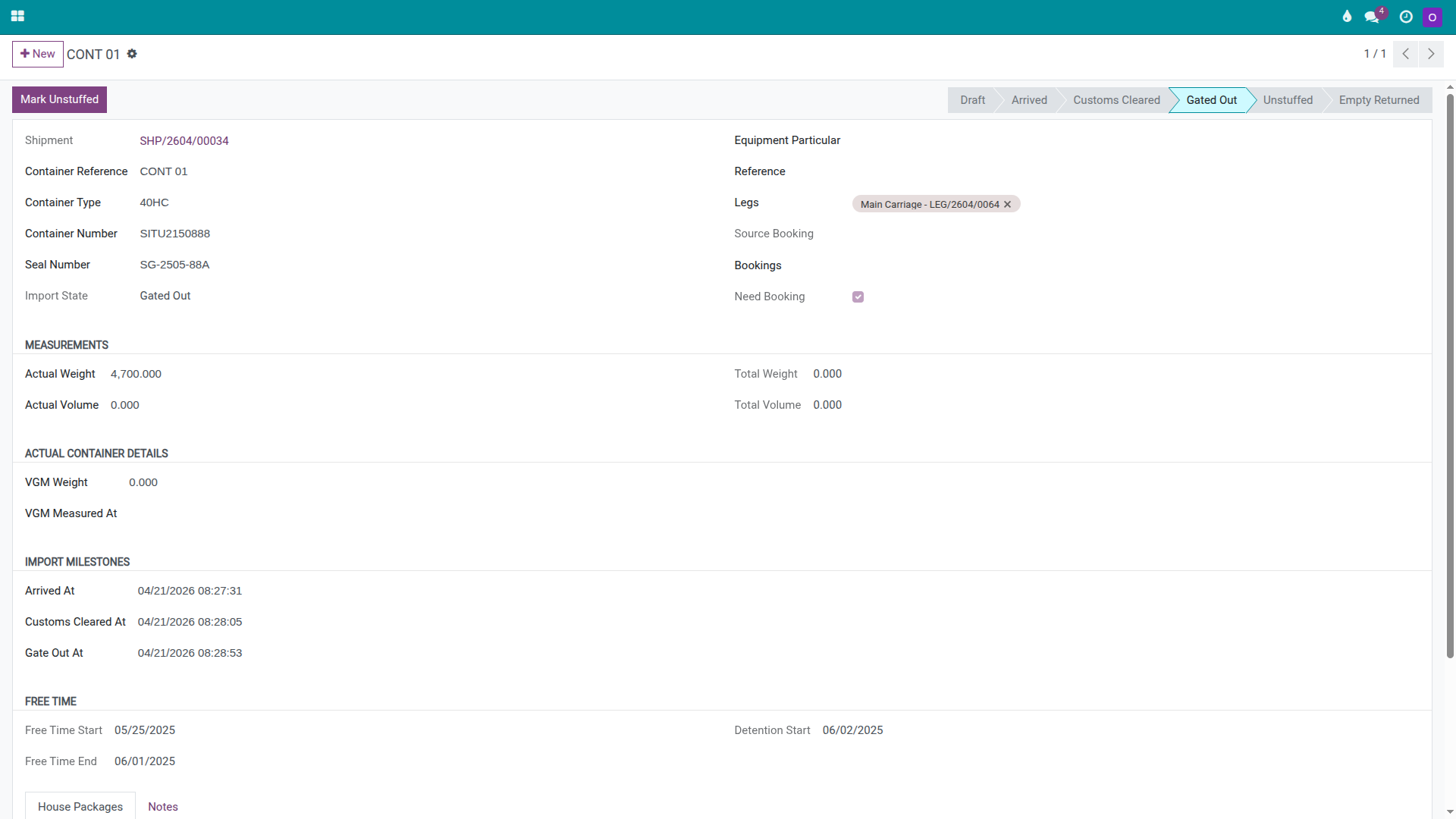Click the scrollbar up arrow
1456x819 pixels.
pyautogui.click(x=1450, y=87)
